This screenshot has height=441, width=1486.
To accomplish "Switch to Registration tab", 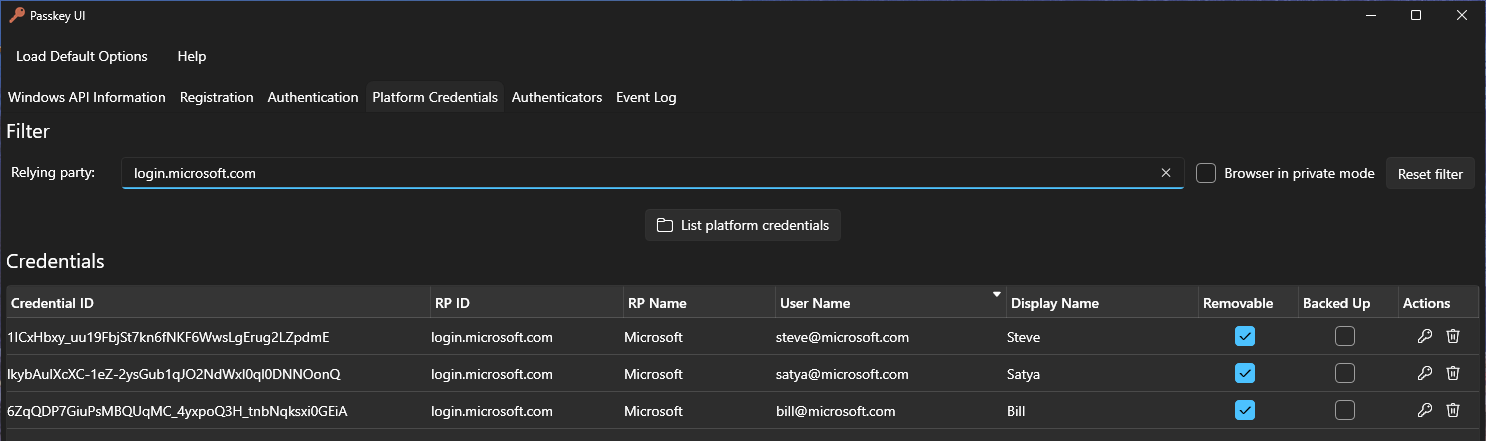I will (217, 97).
